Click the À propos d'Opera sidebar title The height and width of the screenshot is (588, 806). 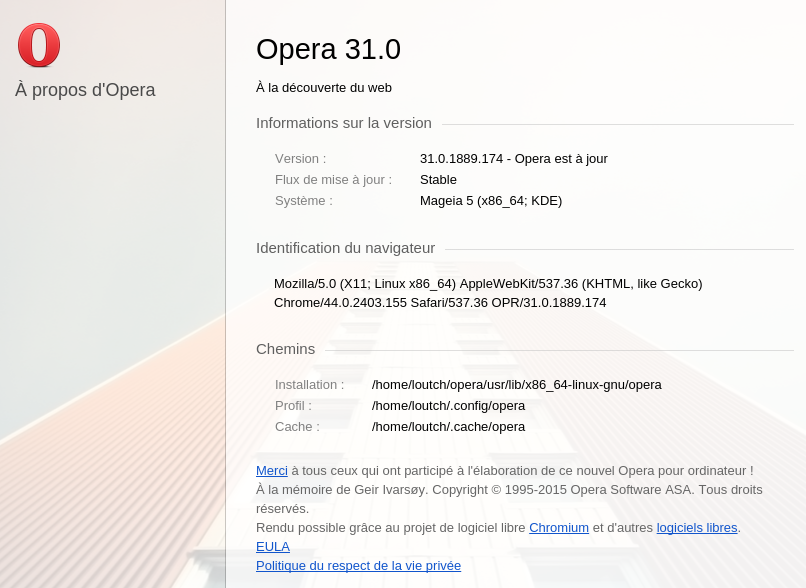click(x=85, y=90)
